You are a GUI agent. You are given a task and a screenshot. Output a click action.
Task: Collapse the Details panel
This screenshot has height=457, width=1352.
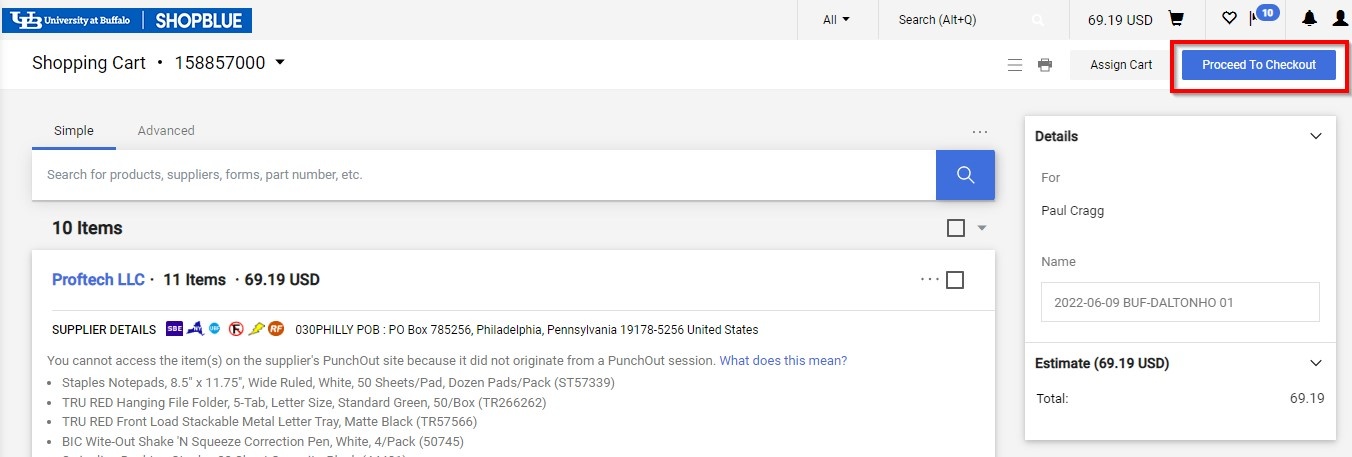pos(1316,137)
